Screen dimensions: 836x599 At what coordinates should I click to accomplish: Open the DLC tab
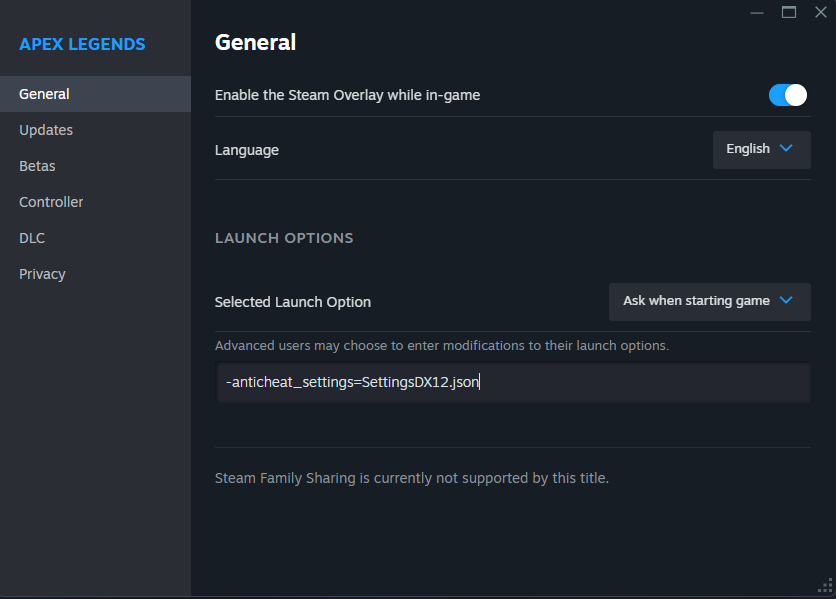tap(32, 238)
